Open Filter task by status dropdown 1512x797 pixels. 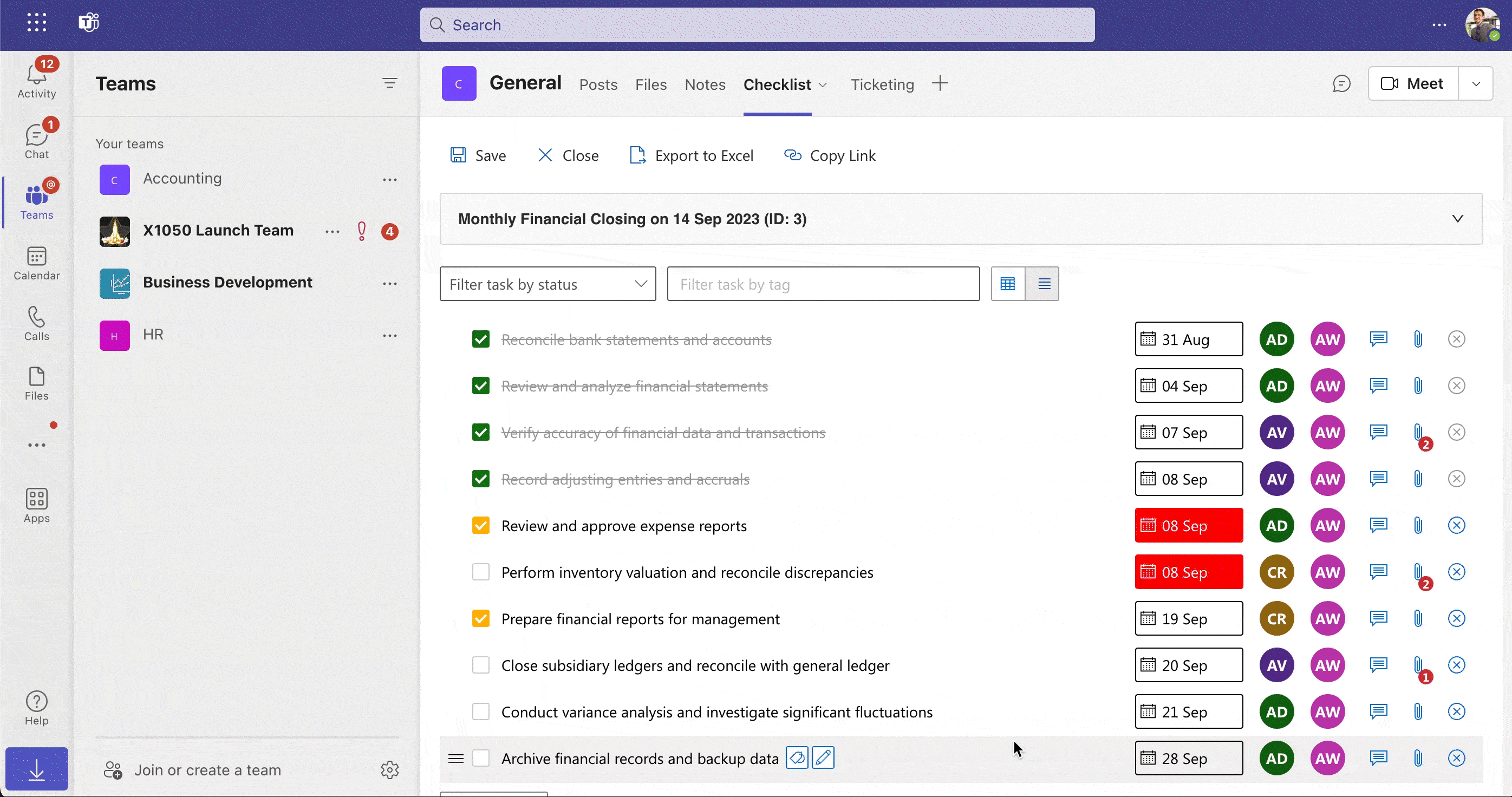pos(548,284)
